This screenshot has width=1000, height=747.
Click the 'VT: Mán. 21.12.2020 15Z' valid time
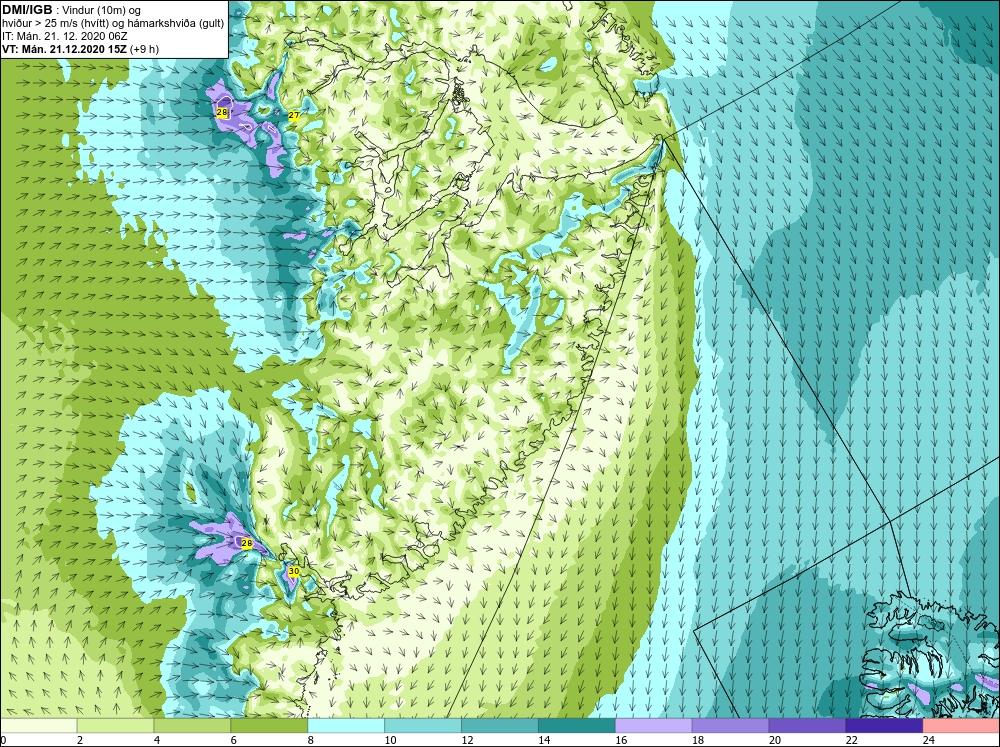point(64,49)
